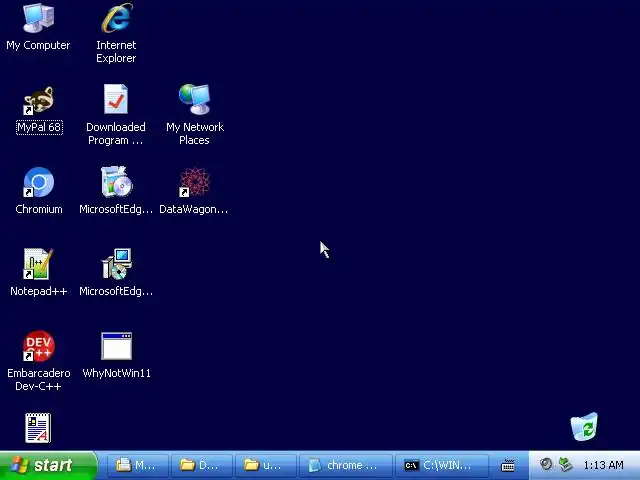
Task: Click the volume speaker tray icon
Action: point(546,464)
